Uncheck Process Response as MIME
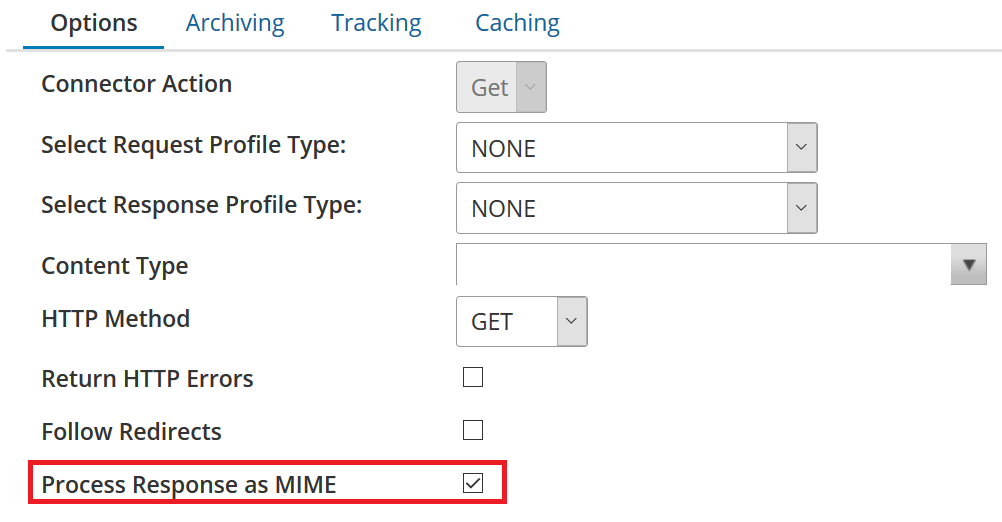The height and width of the screenshot is (522, 1002). 473,484
